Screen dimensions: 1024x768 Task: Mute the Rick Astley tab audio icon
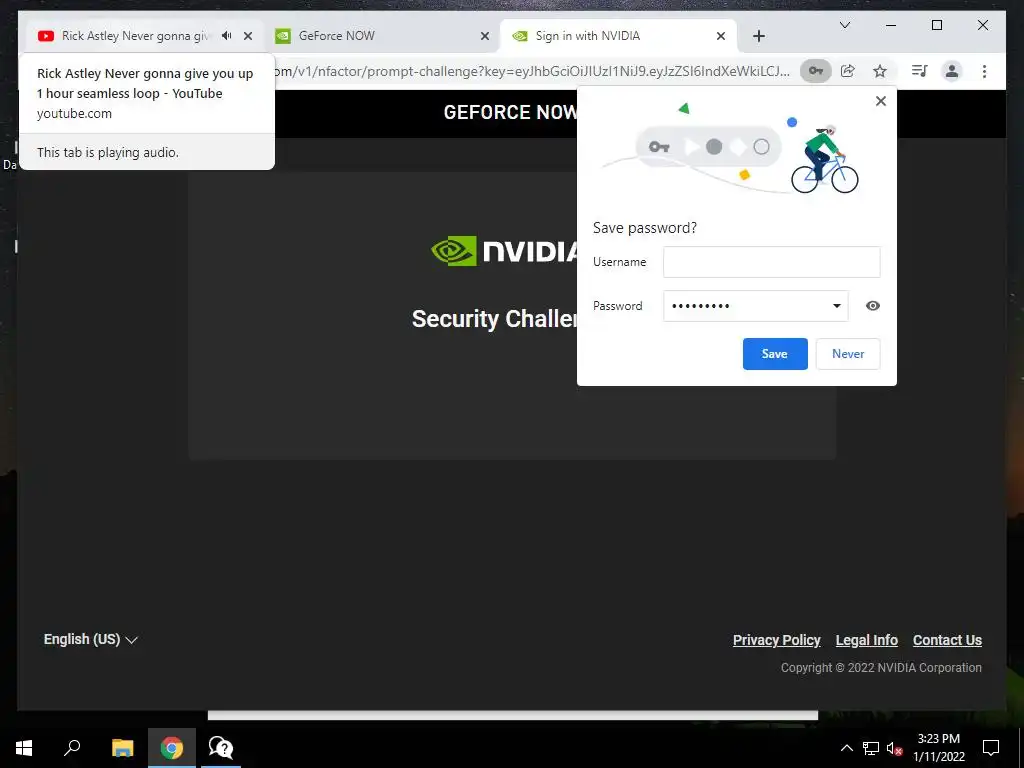(x=227, y=36)
